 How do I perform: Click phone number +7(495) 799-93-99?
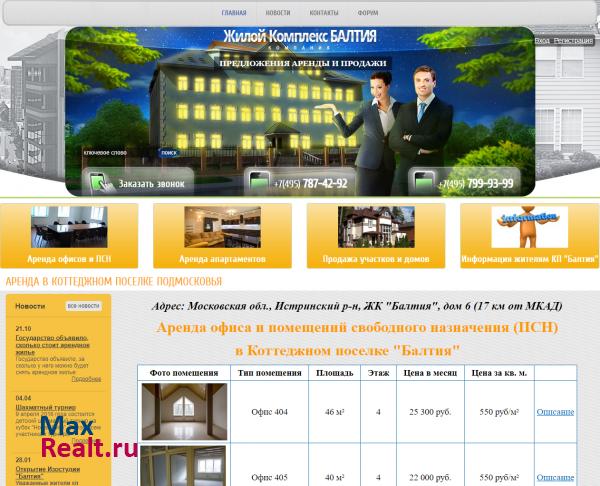pos(476,184)
